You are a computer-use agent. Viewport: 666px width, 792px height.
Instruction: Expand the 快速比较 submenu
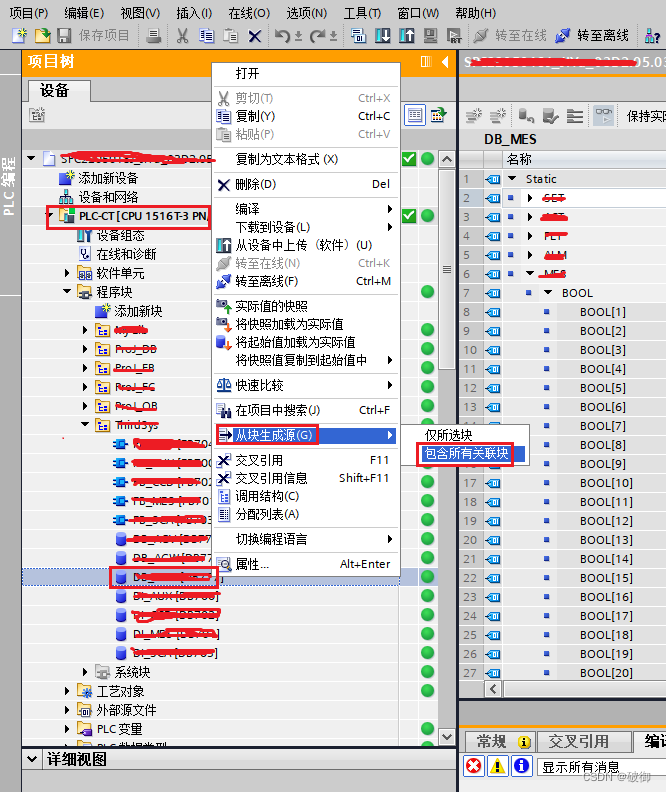(306, 385)
